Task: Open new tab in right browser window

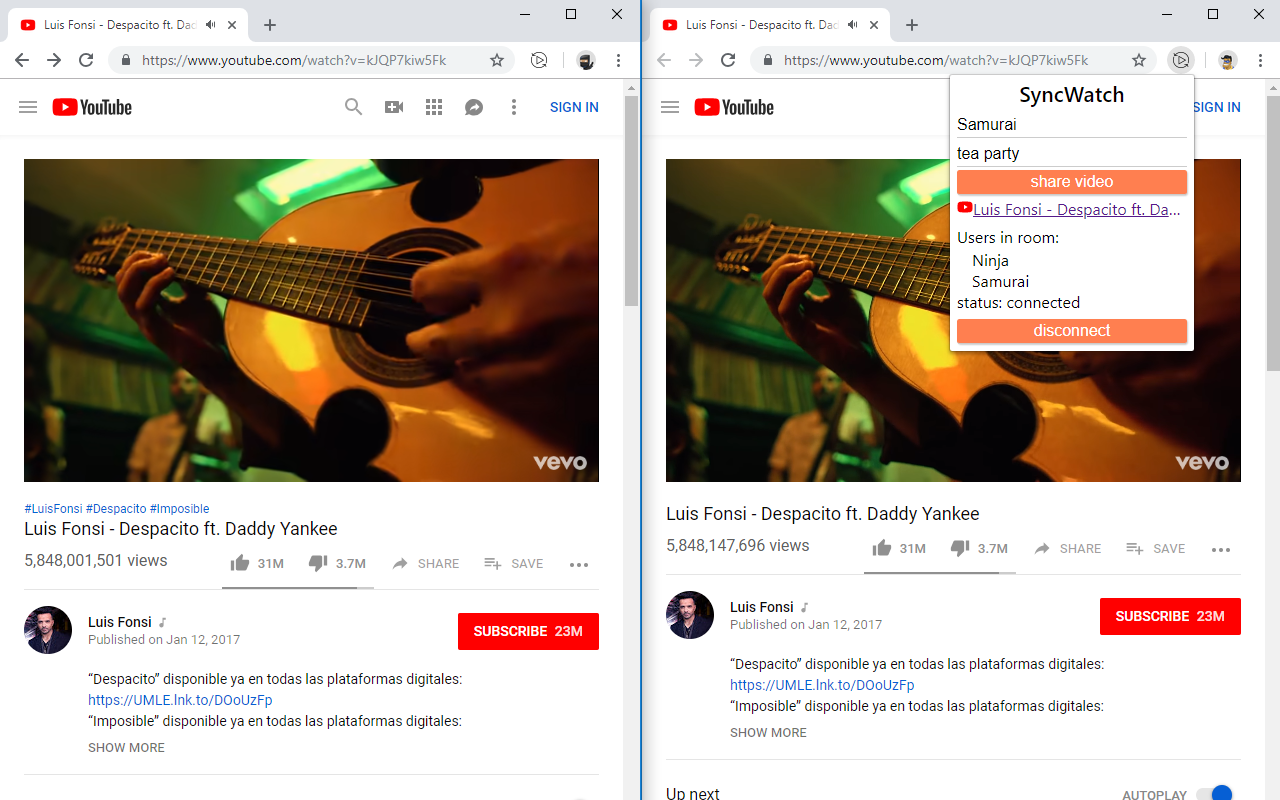Action: tap(912, 25)
